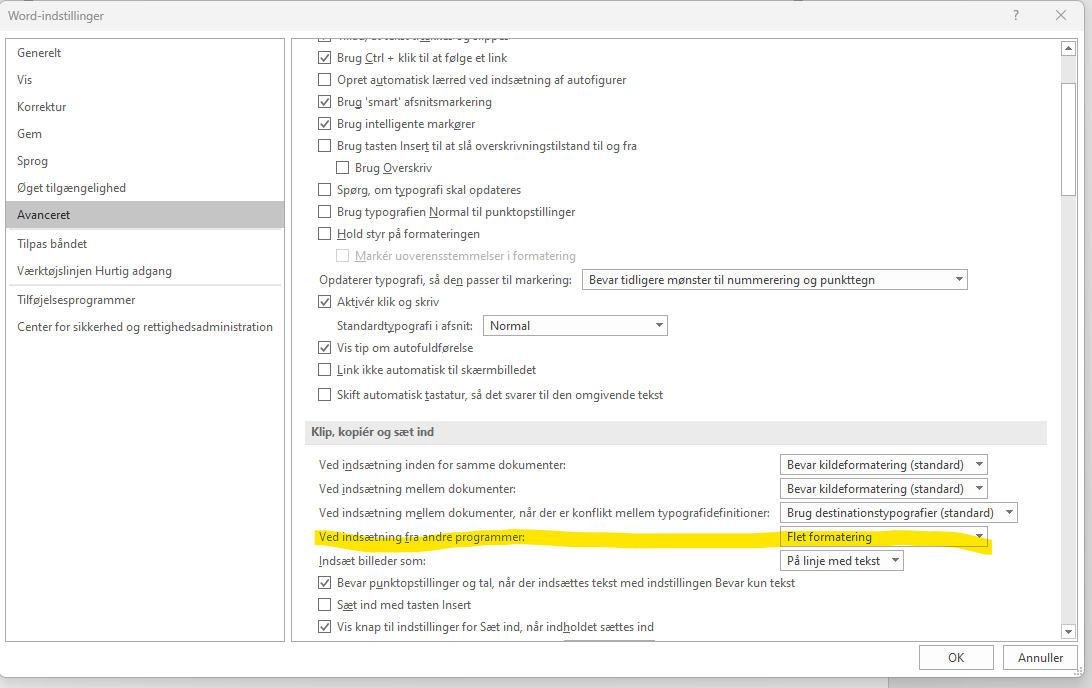Viewport: 1092px width, 688px height.
Task: Click the scrollbar down arrow
Action: point(1068,632)
